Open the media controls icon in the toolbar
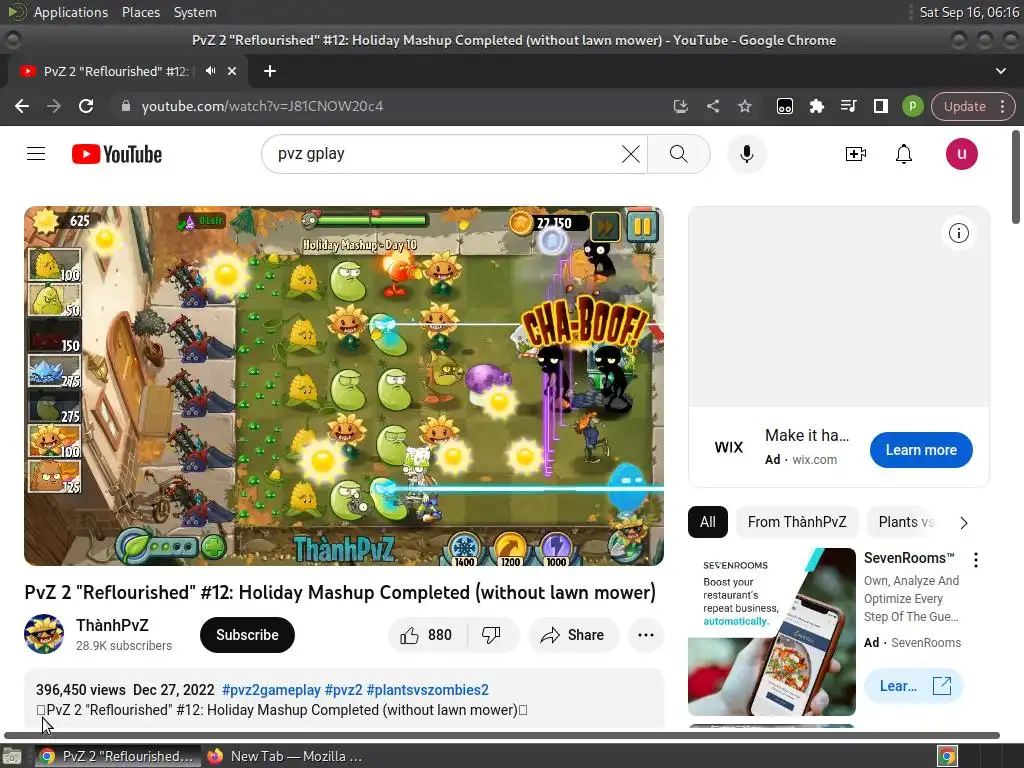1024x768 pixels. coord(848,106)
